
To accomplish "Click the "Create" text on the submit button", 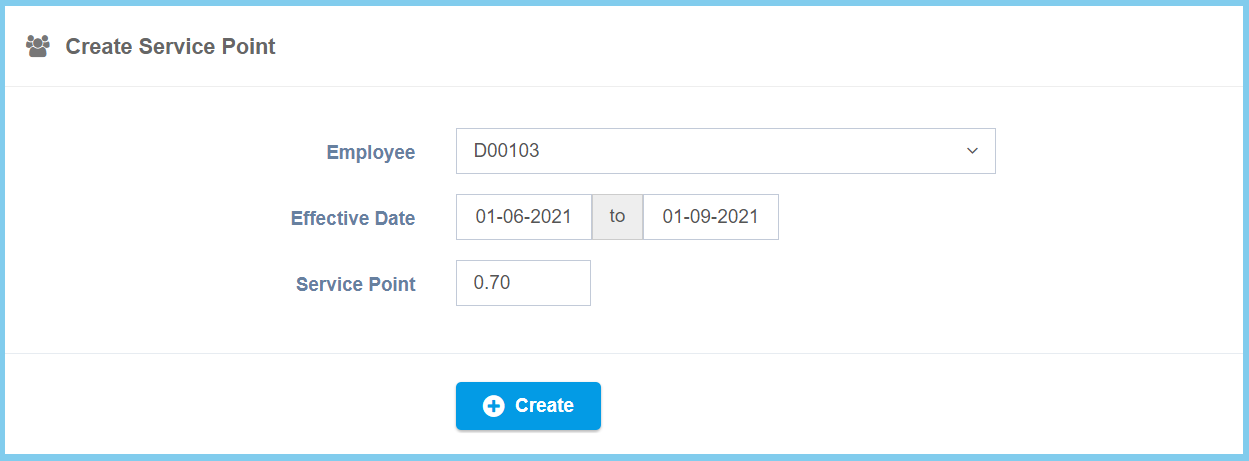I will (544, 406).
